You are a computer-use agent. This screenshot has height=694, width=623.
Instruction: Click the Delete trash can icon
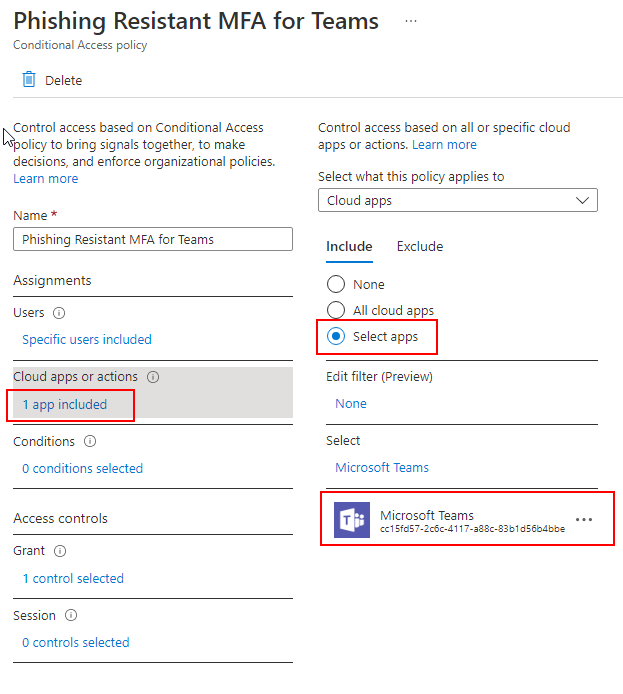click(29, 80)
